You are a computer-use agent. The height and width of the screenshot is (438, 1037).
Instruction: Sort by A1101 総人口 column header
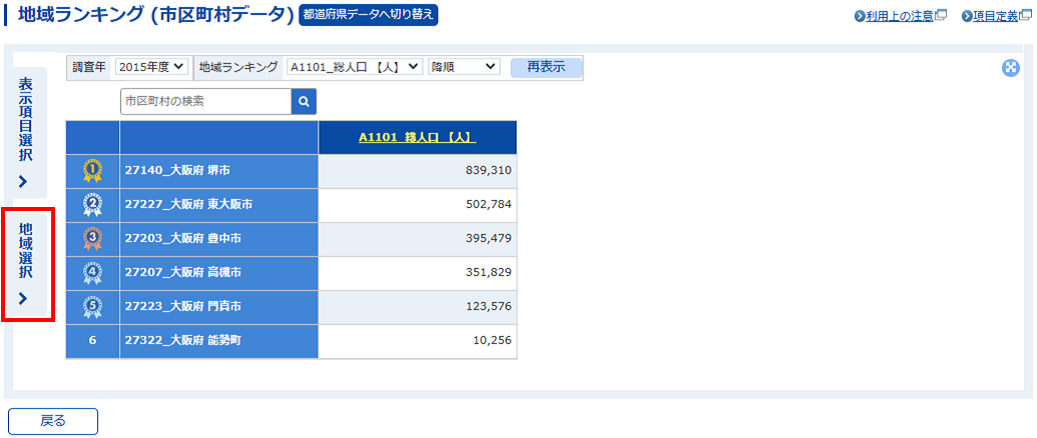pos(417,138)
